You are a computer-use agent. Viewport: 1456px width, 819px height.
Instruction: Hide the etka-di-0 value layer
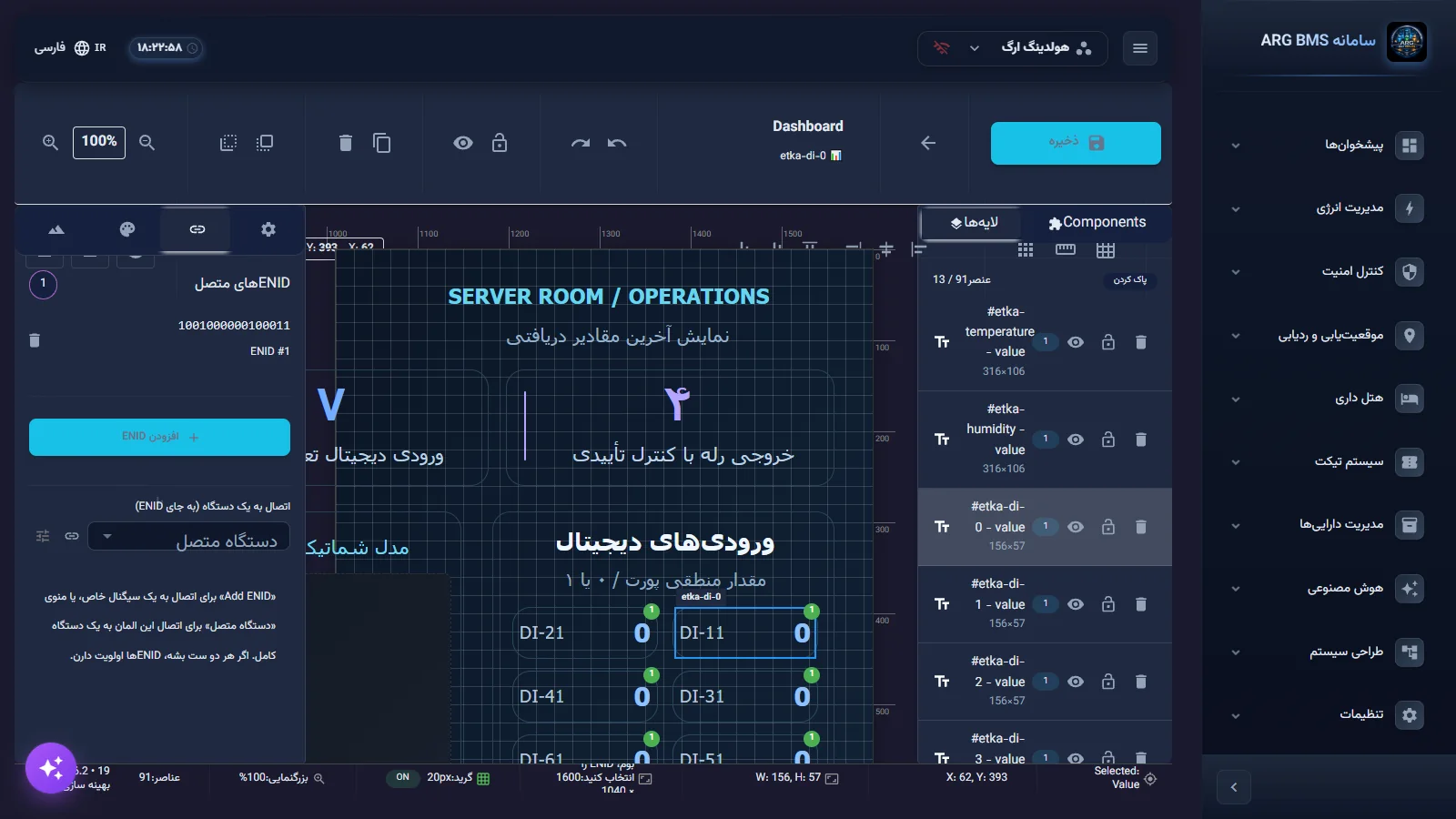tap(1076, 527)
